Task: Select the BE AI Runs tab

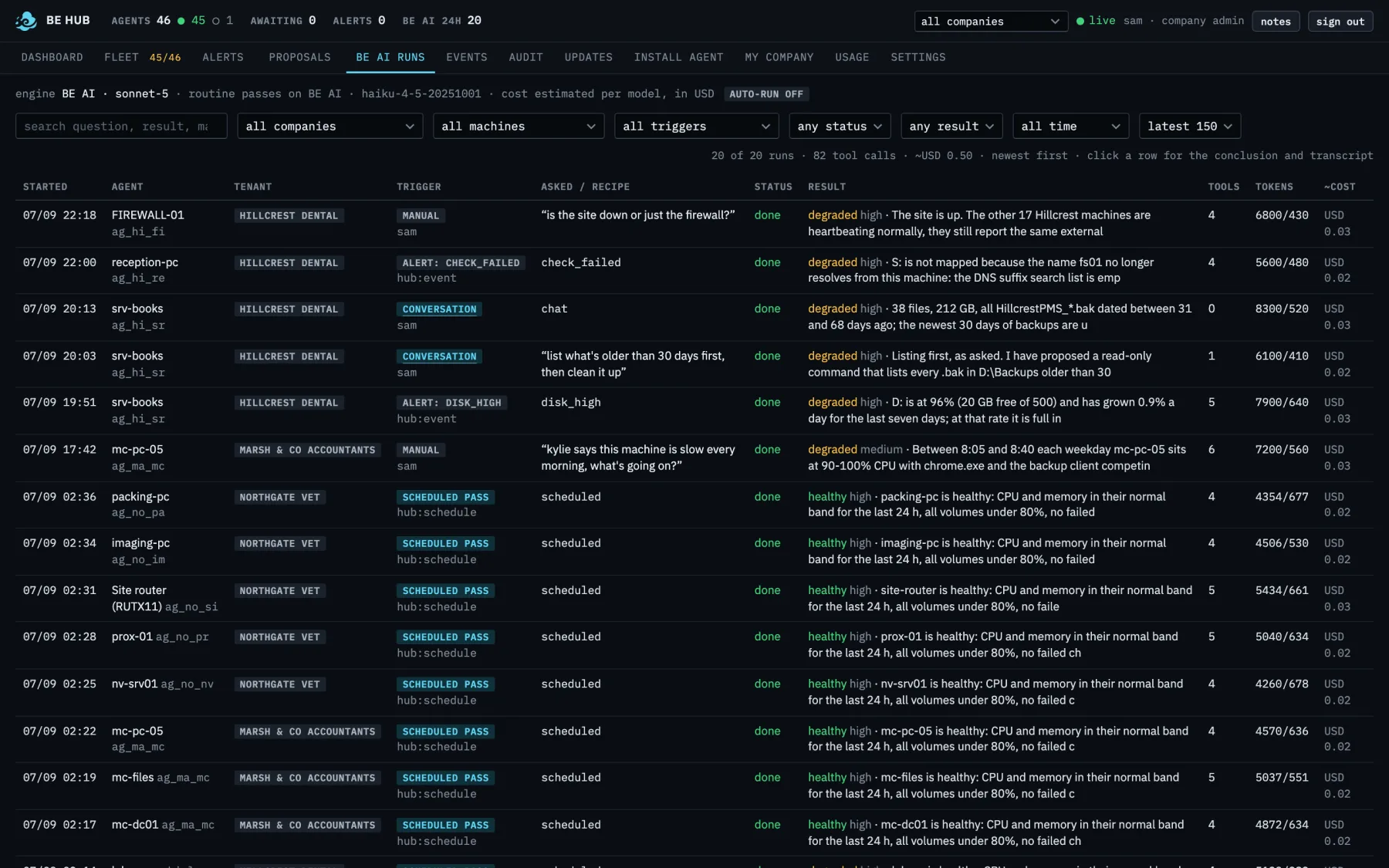Action: click(x=390, y=57)
